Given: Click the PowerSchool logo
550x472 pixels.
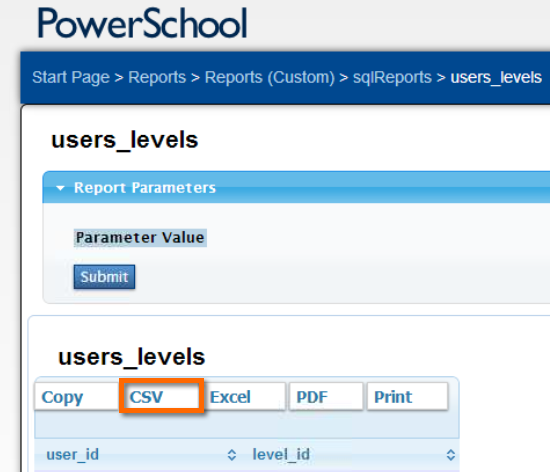Looking at the screenshot, I should tap(142, 23).
